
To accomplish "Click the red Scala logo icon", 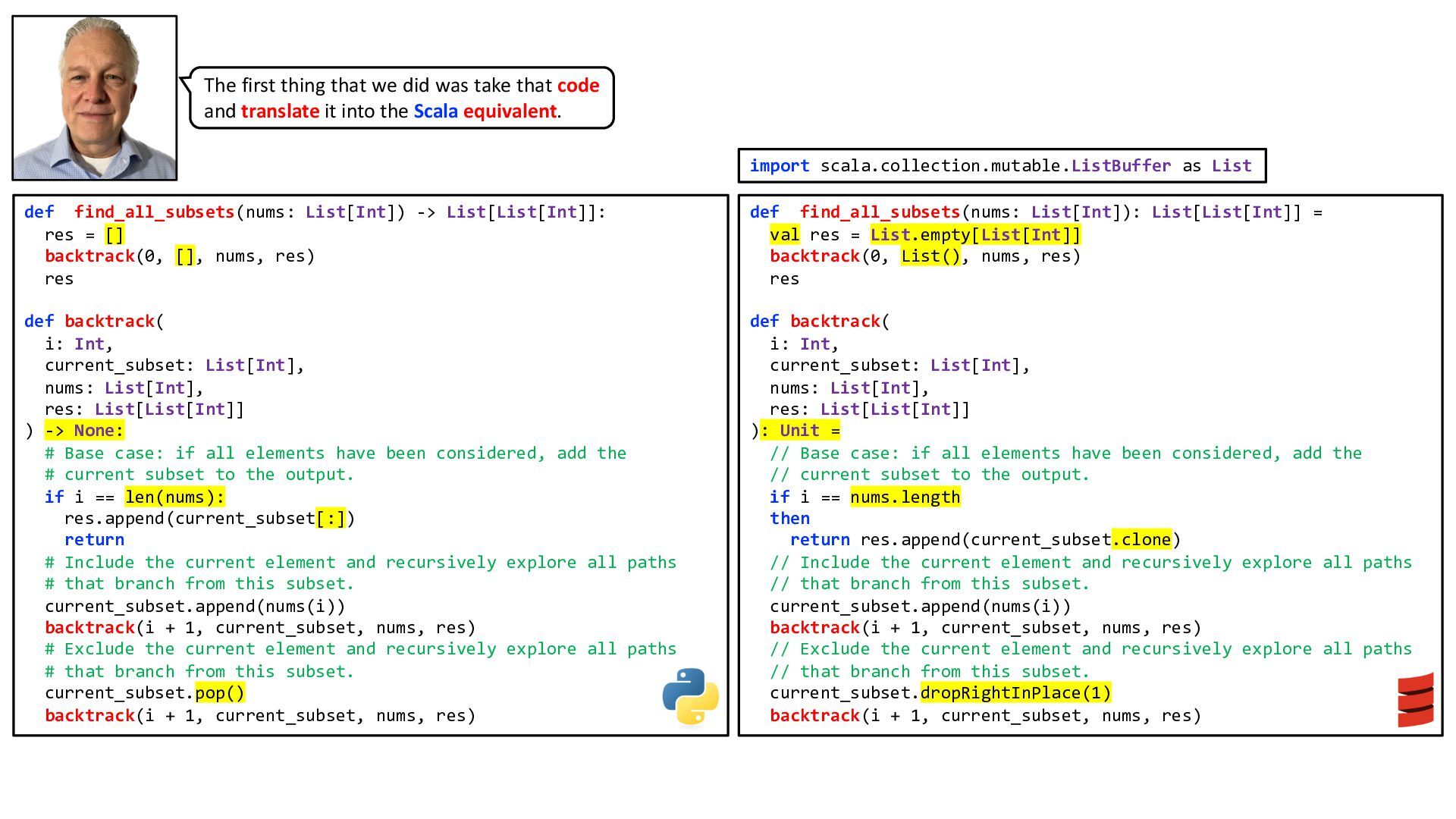I will click(1416, 700).
